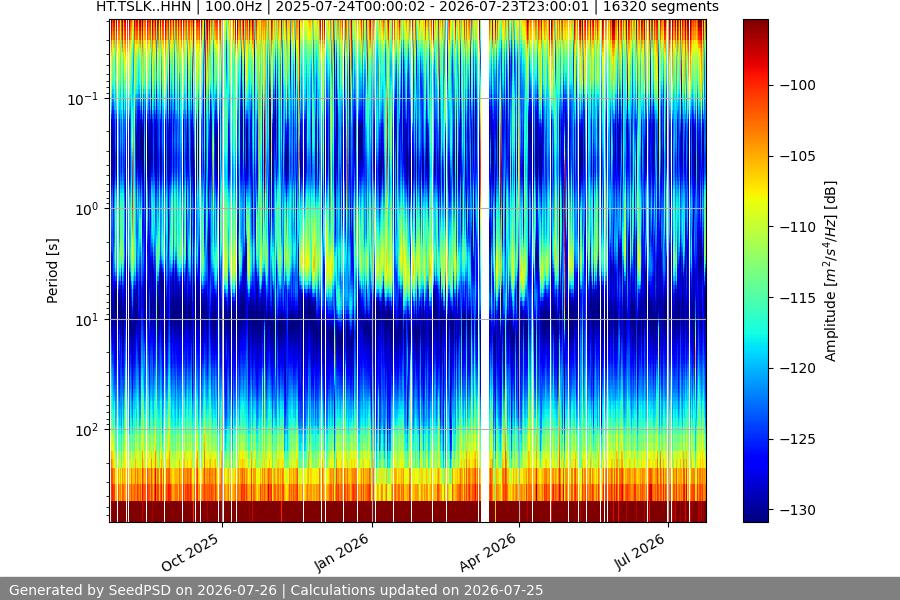Click the −100 colorbar tick value
Screen dimensions: 900x600
point(798,85)
